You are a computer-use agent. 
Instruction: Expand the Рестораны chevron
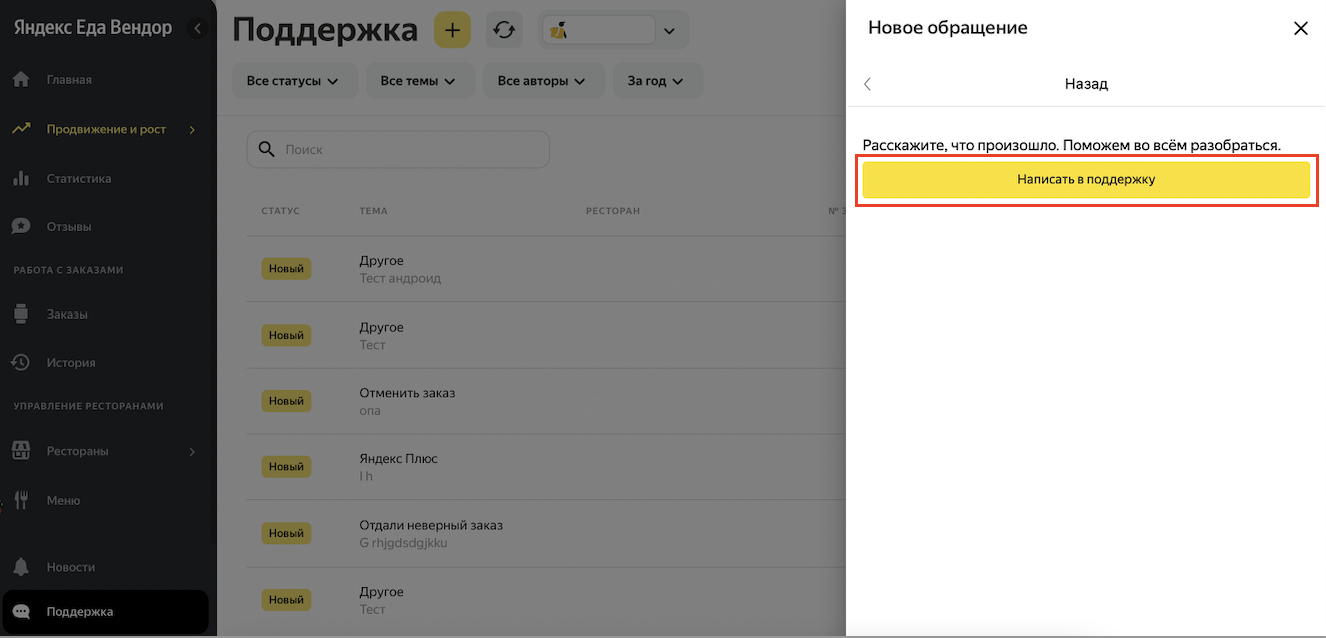(193, 452)
